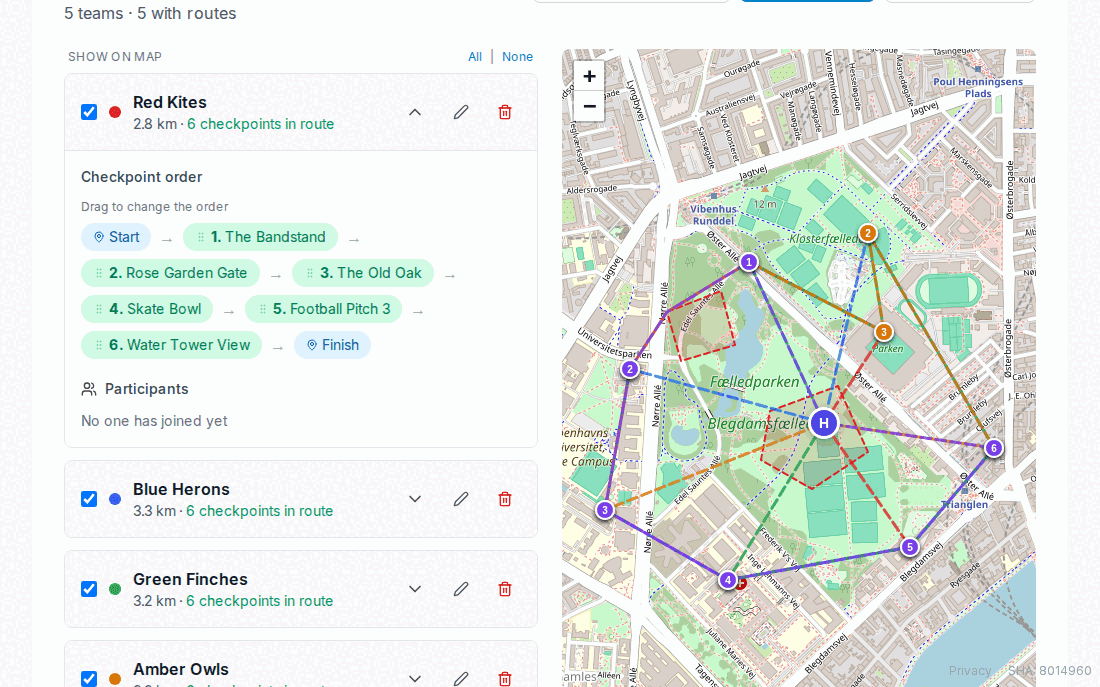Select the 2. Rose Garden Gate chip
1100x687 pixels.
pyautogui.click(x=170, y=273)
